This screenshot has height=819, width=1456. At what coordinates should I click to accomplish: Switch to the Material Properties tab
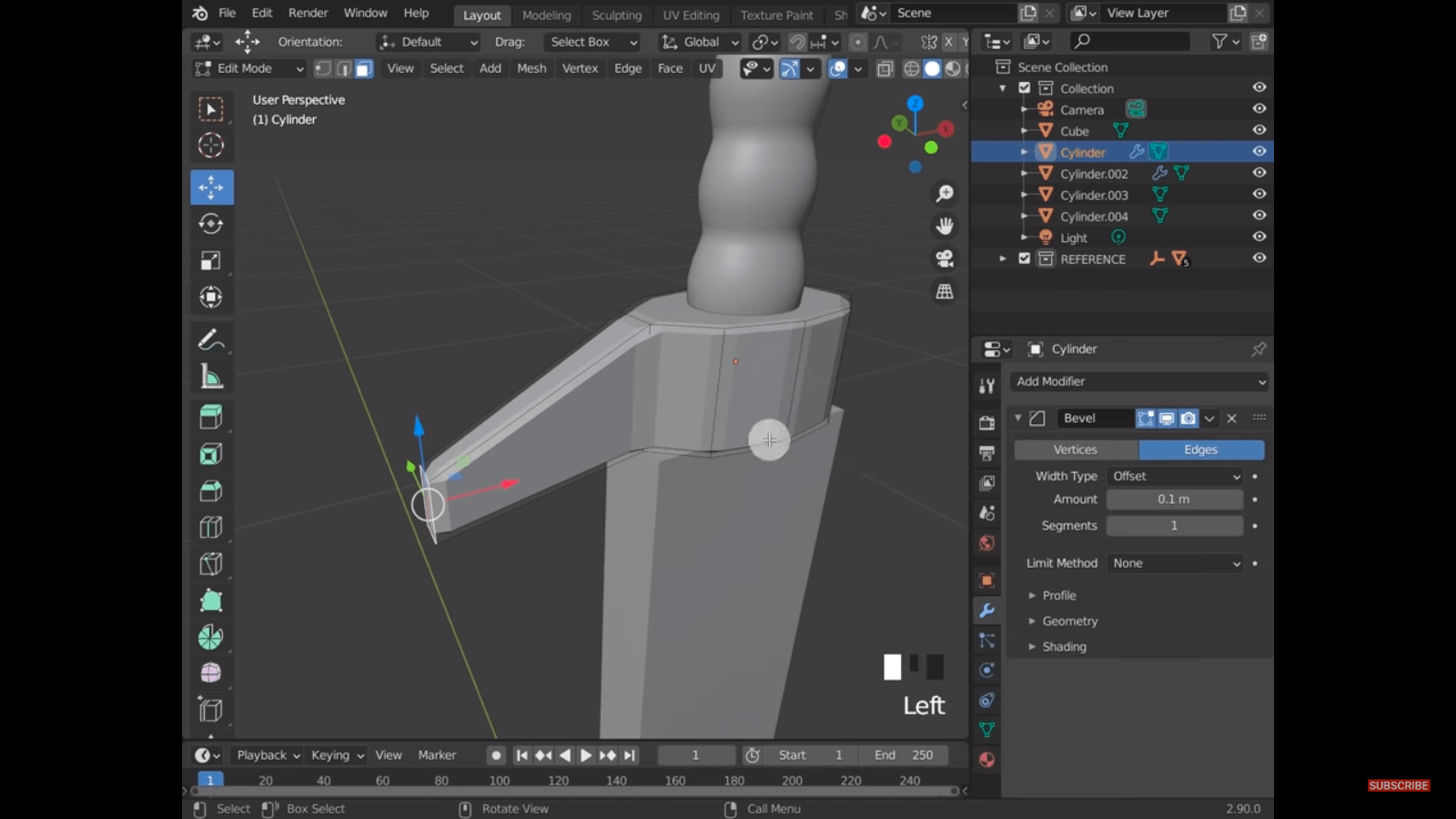click(x=987, y=760)
